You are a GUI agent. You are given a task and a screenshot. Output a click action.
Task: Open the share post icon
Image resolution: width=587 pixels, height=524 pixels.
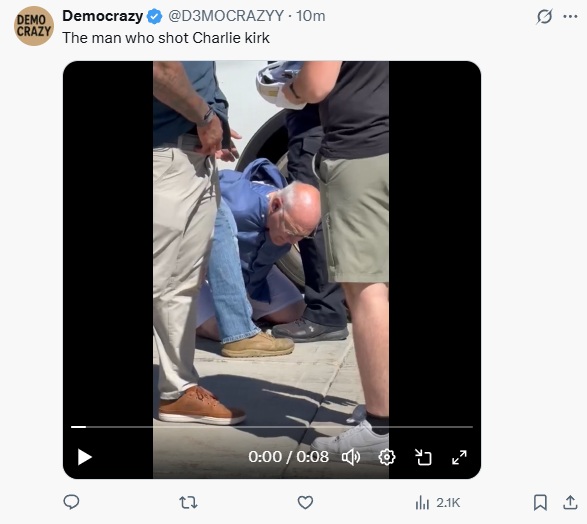pos(570,502)
